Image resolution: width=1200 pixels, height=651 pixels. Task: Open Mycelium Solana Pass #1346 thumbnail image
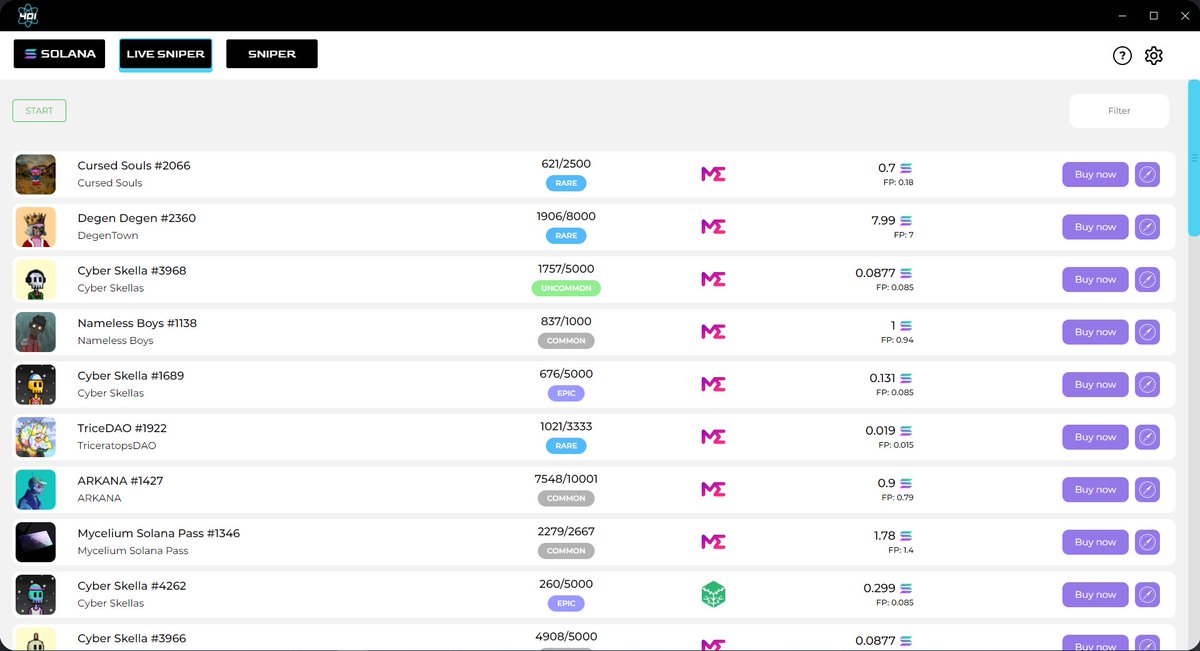[x=35, y=542]
